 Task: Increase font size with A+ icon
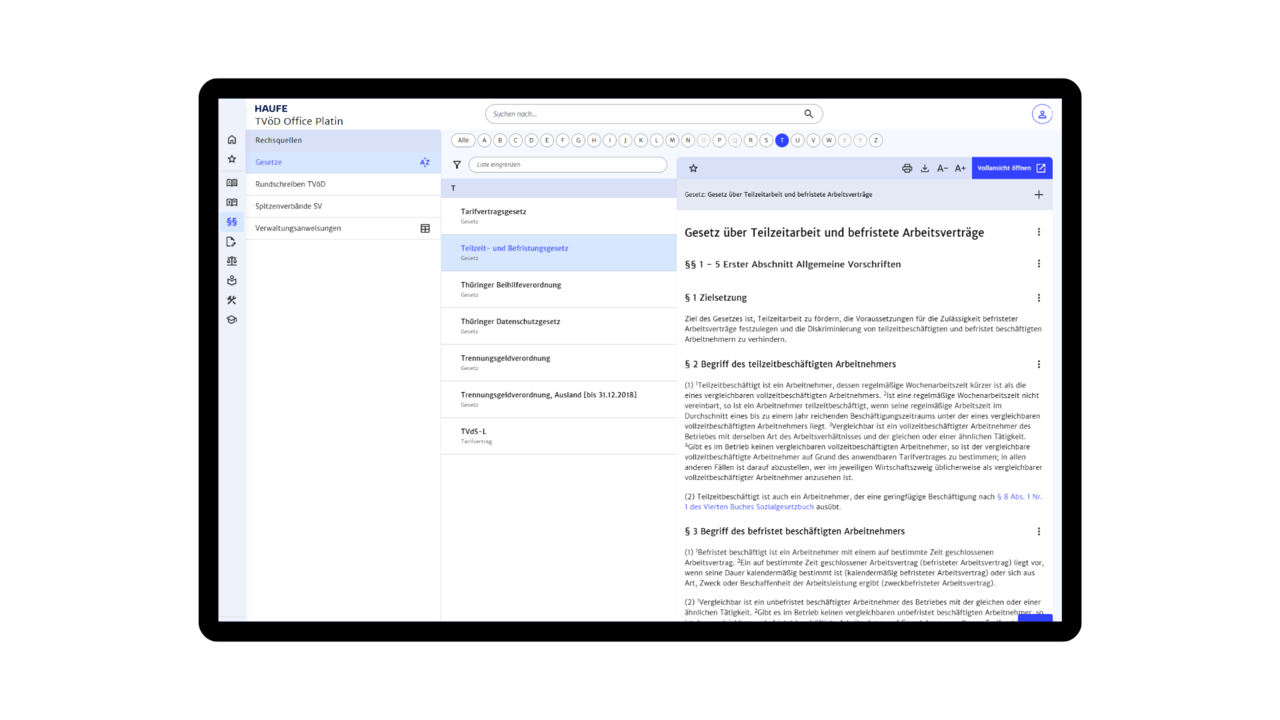tap(960, 169)
